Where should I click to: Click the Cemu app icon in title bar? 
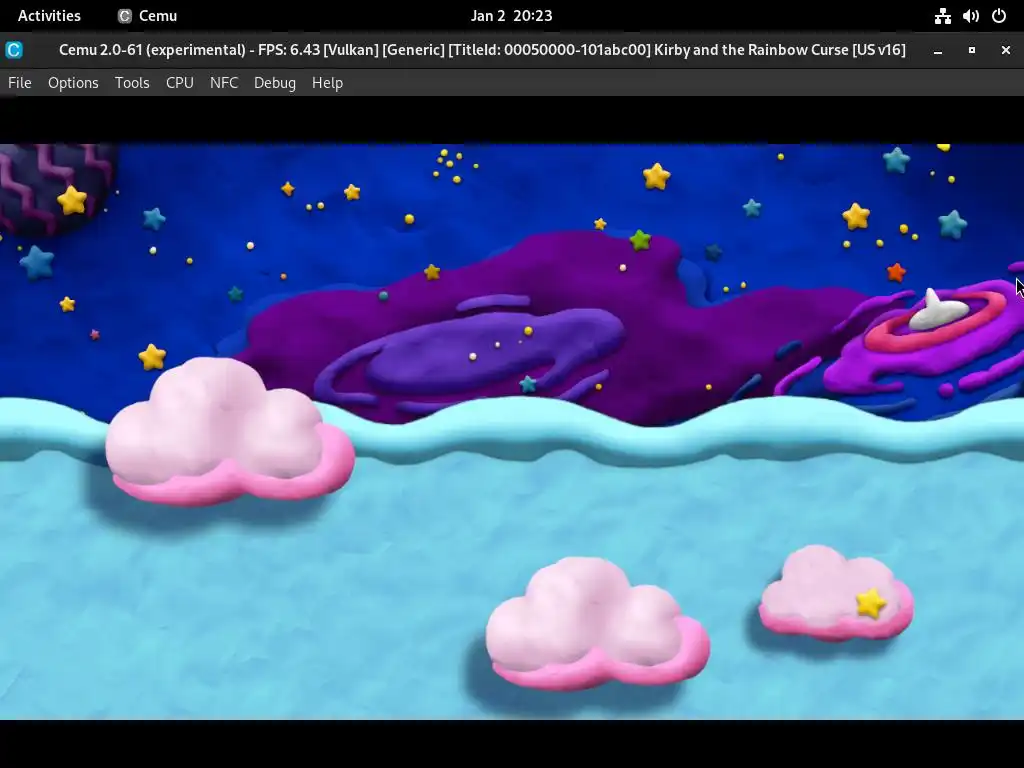point(14,50)
